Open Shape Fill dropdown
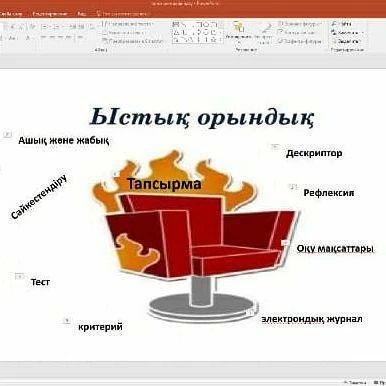This screenshot has width=386, height=386. point(299,24)
